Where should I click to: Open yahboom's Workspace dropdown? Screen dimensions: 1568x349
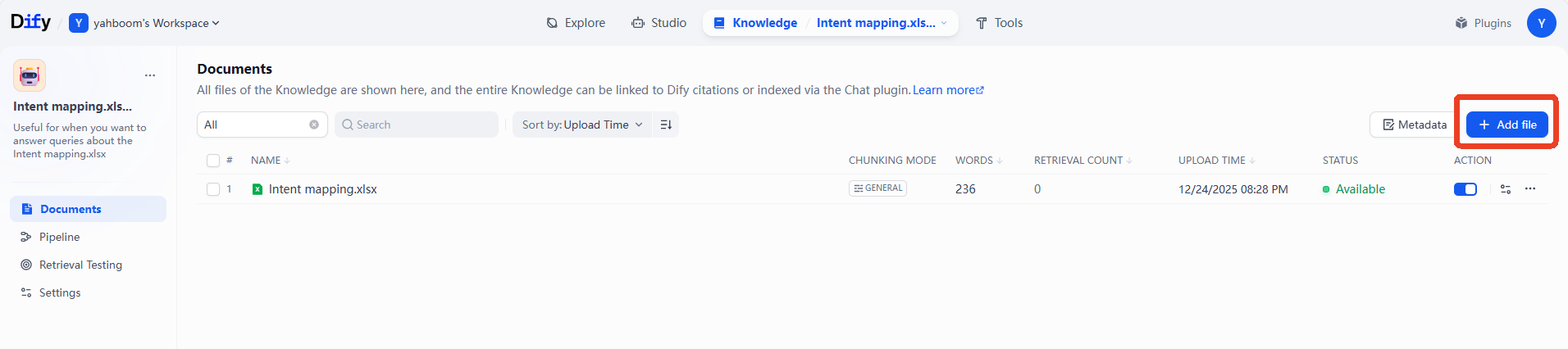tap(144, 23)
